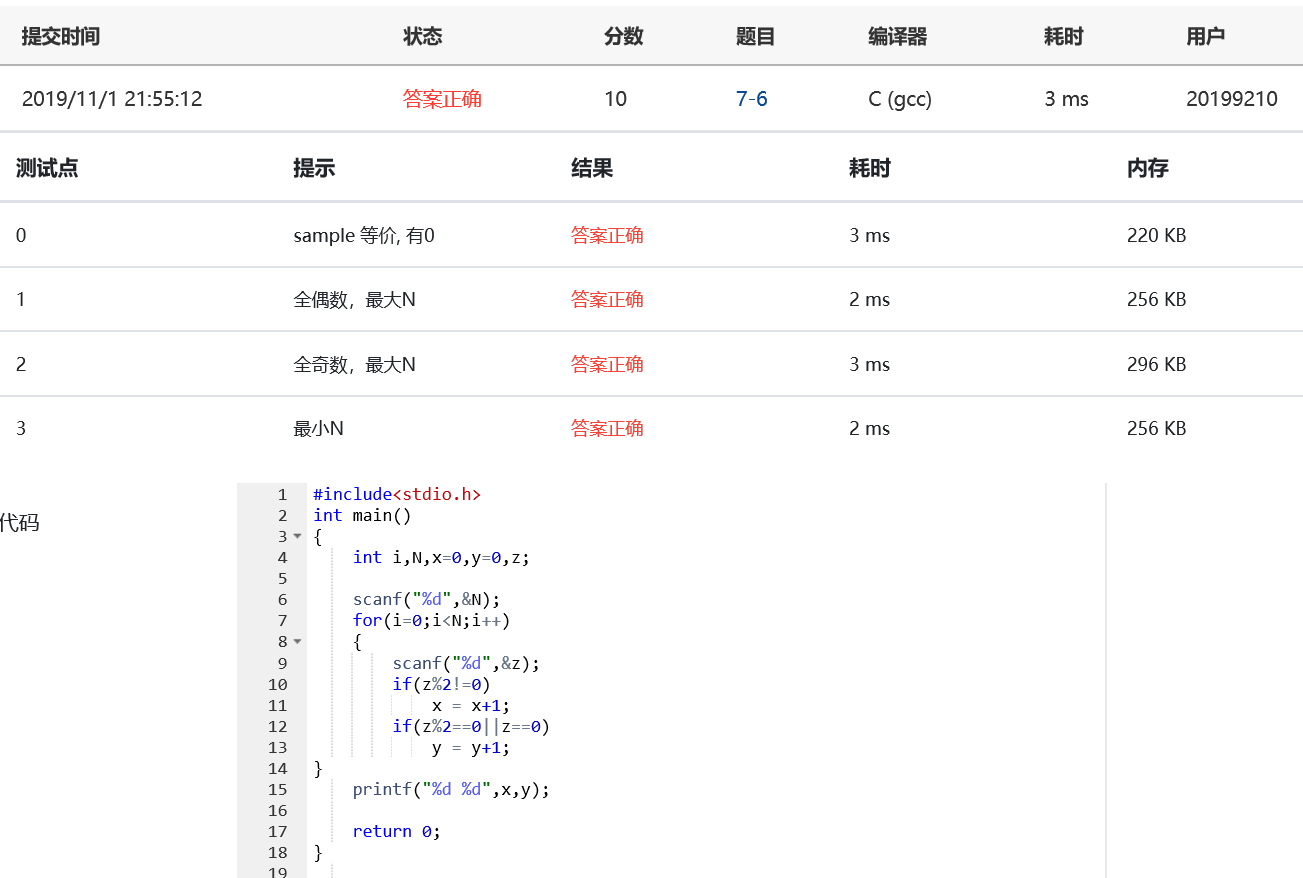Click the 内存 column header
The image size is (1303, 878).
pyautogui.click(x=1147, y=168)
